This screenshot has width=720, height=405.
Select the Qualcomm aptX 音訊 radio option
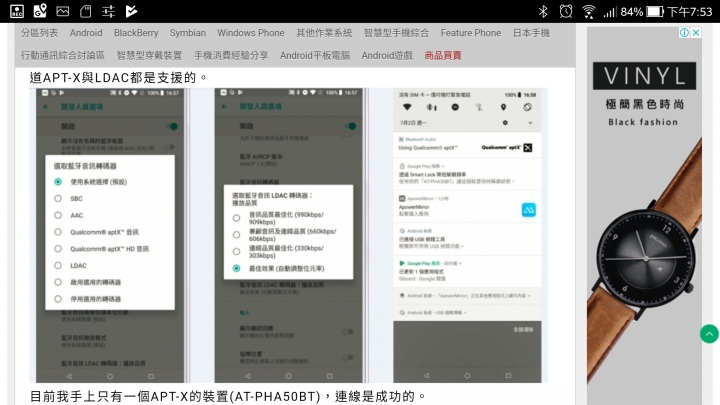click(x=57, y=232)
